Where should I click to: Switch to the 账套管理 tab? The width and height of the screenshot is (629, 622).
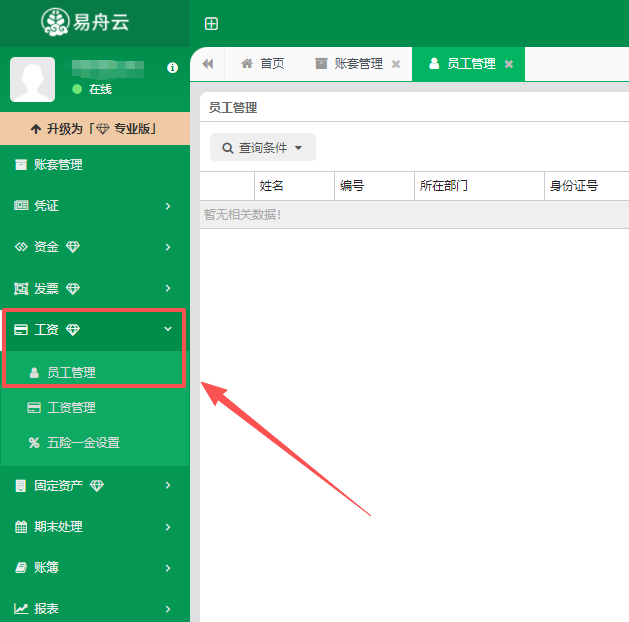point(349,64)
